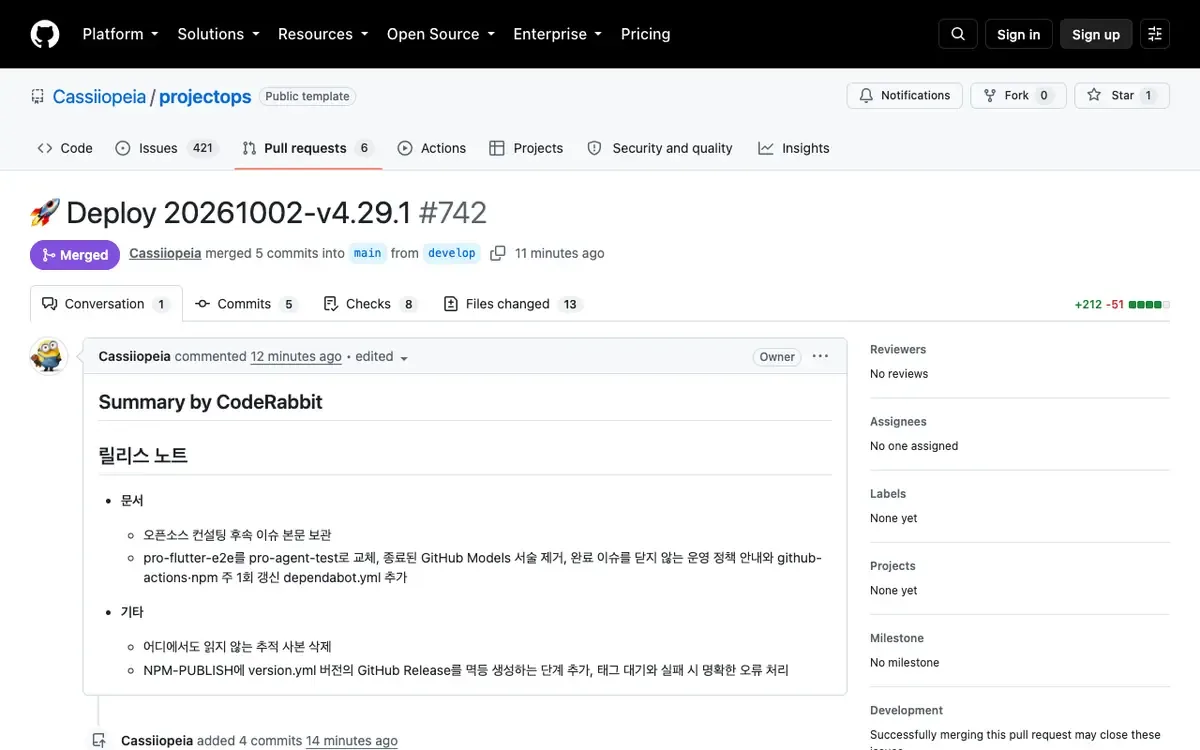Viewport: 1200px width, 750px height.
Task: Click the repository template icon
Action: [38, 97]
